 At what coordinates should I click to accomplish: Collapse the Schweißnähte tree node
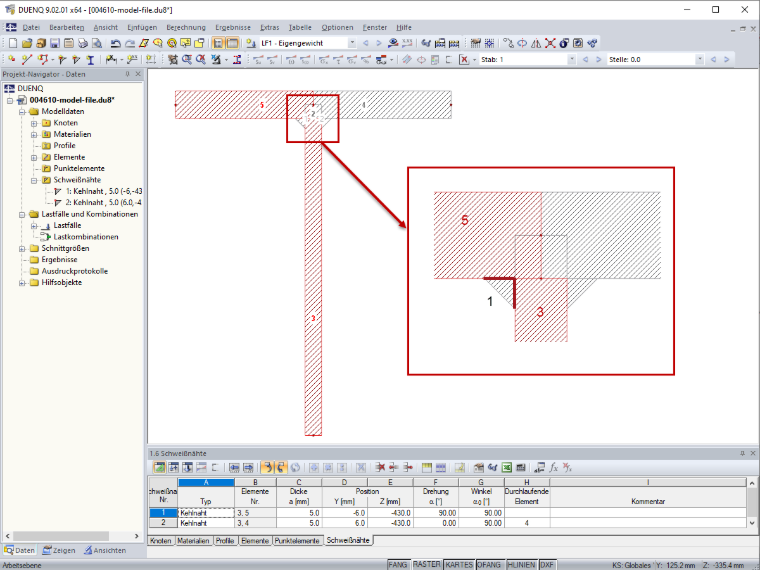[34, 180]
